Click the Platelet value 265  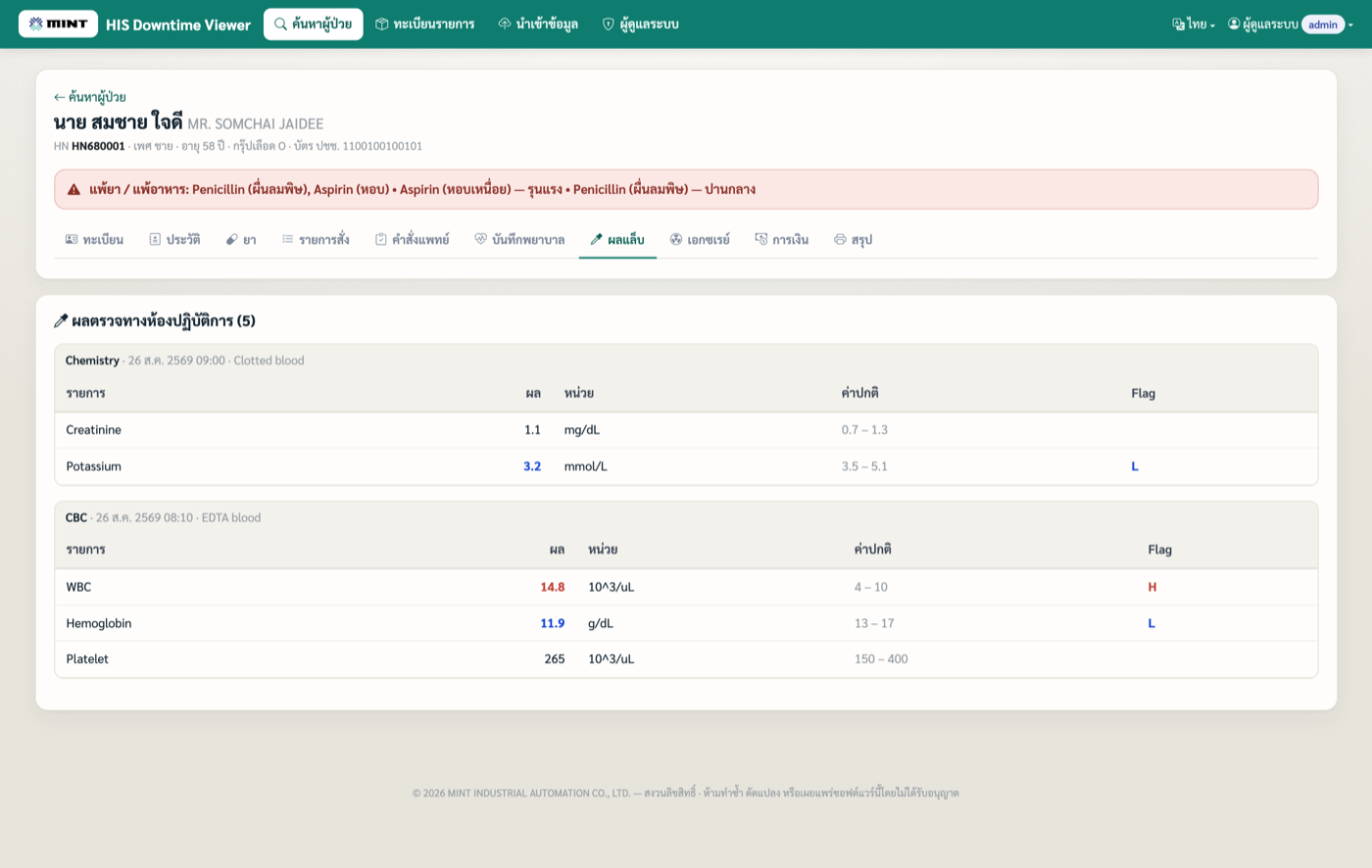tap(555, 659)
